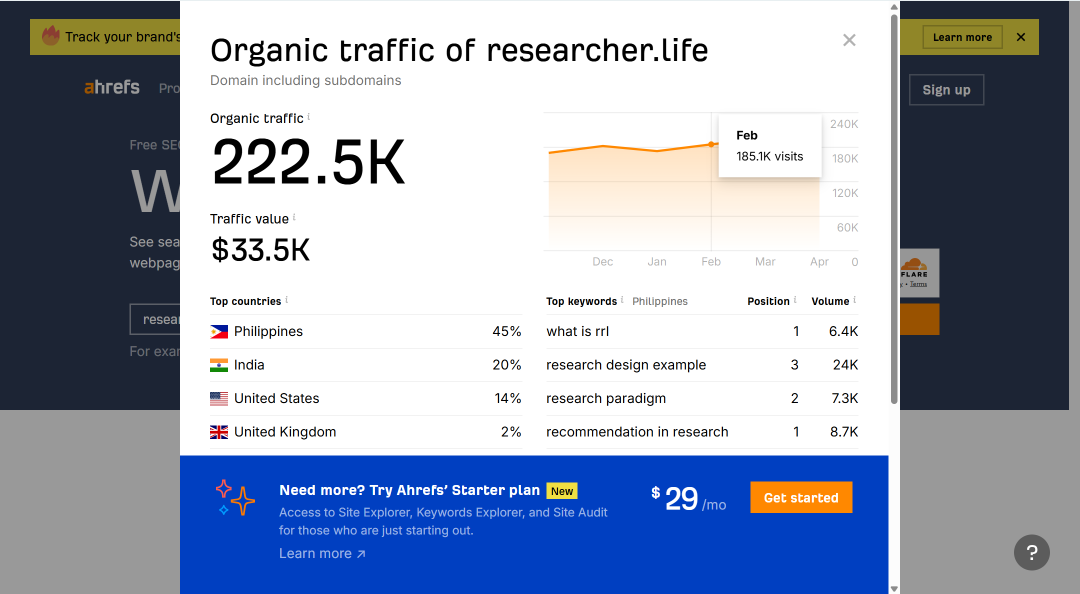
Task: Click the 222.5K organic traffic value
Action: [x=309, y=163]
